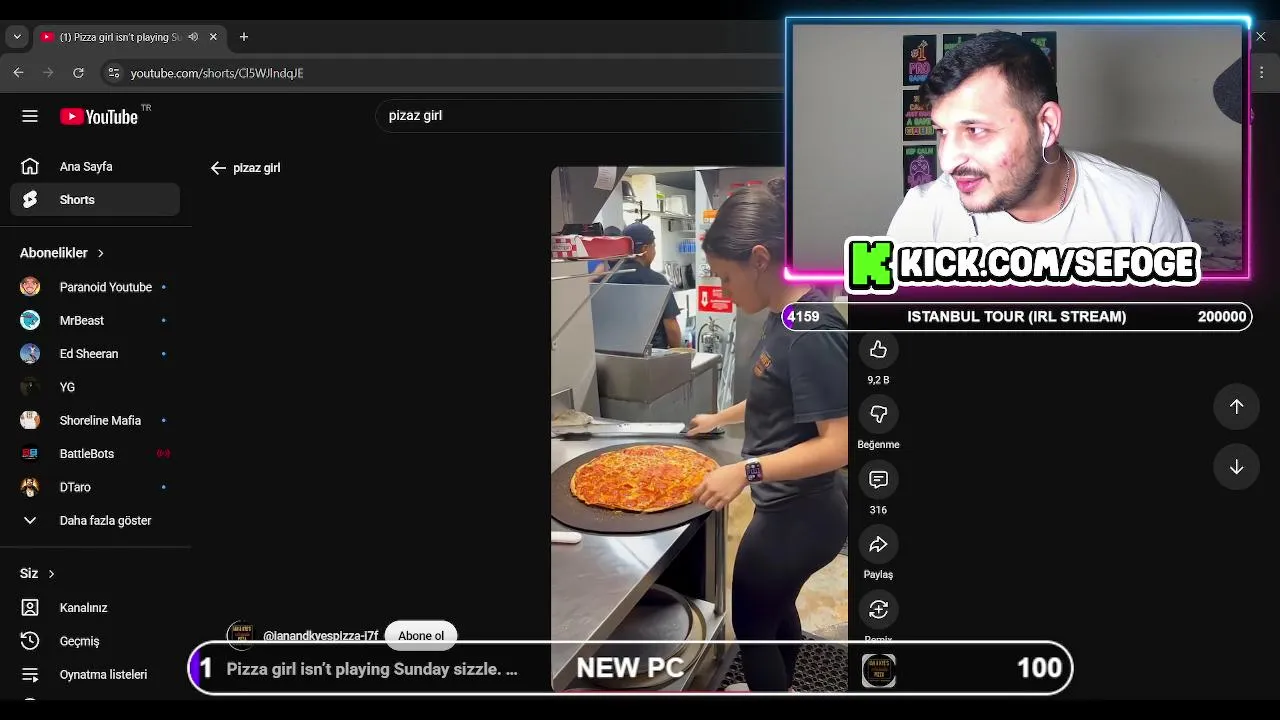Open Ed Sheeran subscription channel

click(95, 354)
